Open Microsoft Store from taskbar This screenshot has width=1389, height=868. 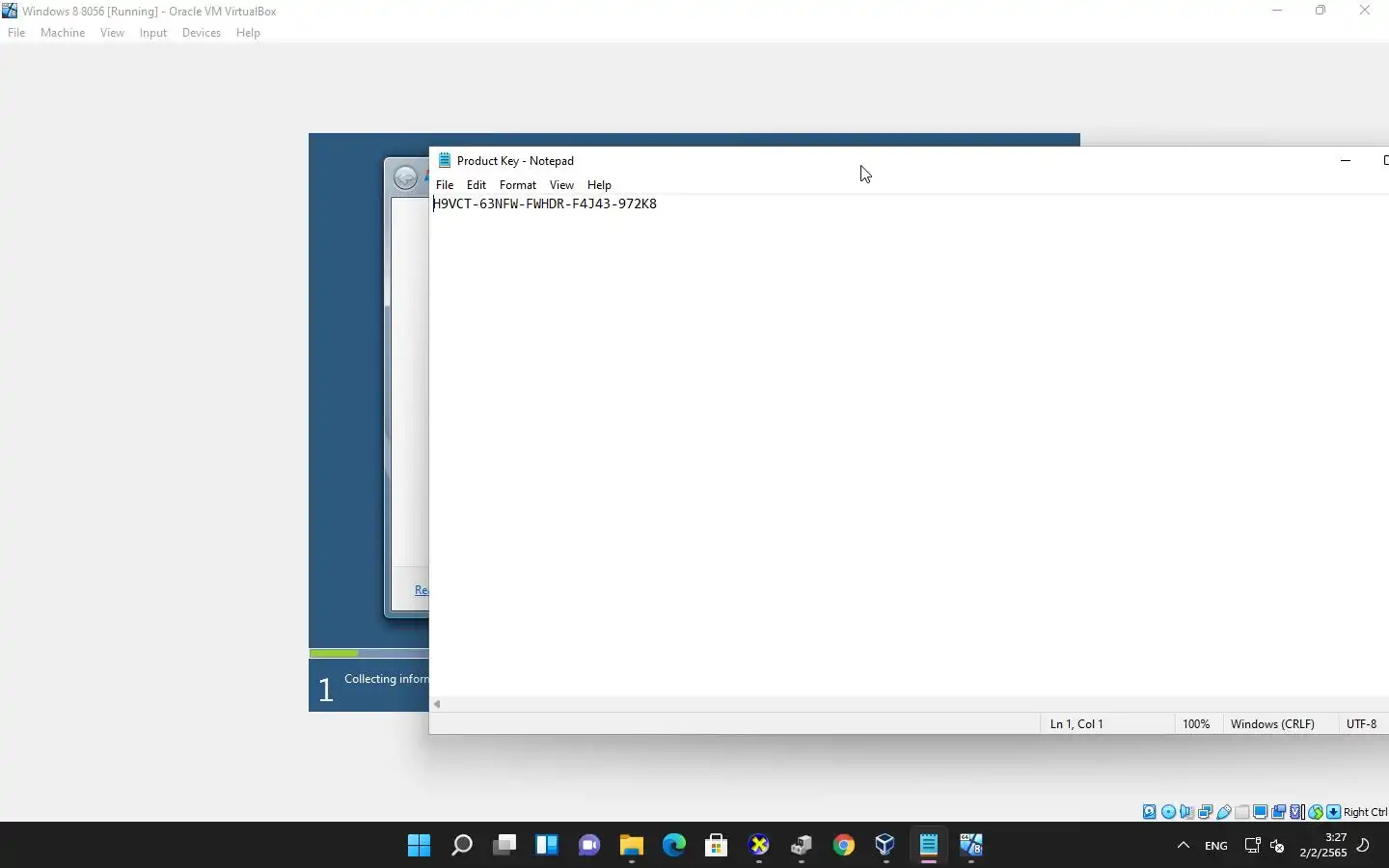pos(716,846)
